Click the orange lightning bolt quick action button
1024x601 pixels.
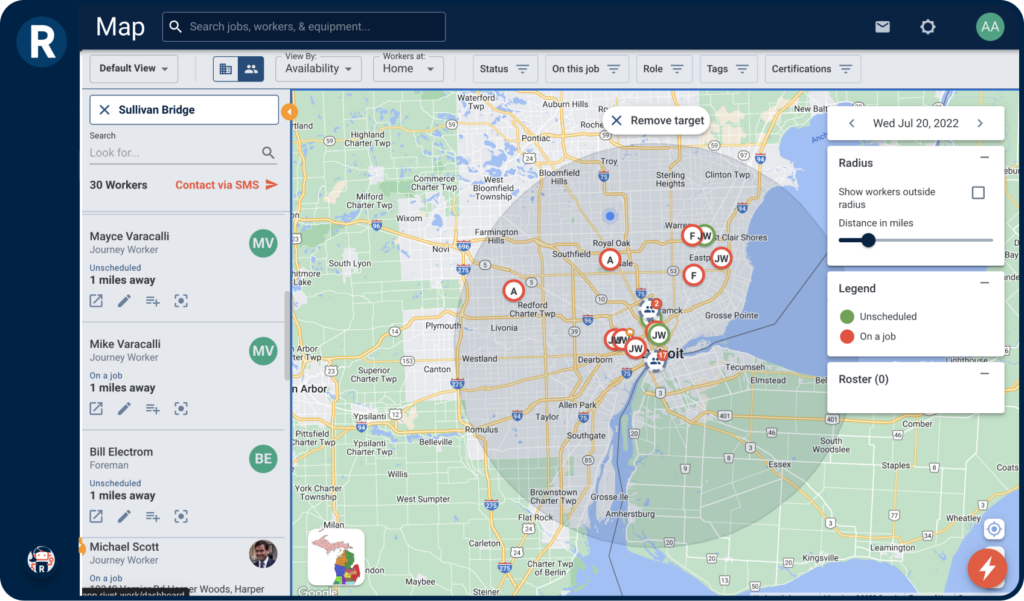pos(987,568)
